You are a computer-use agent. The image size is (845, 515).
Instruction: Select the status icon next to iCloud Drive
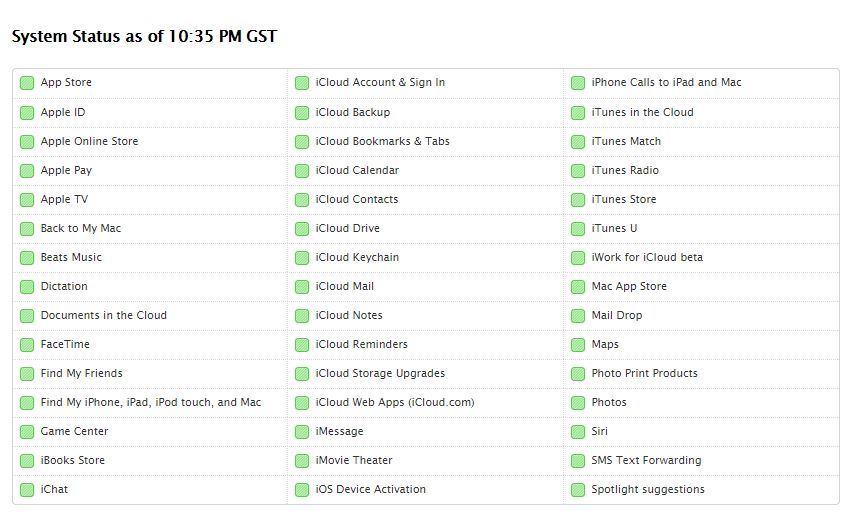coord(302,229)
